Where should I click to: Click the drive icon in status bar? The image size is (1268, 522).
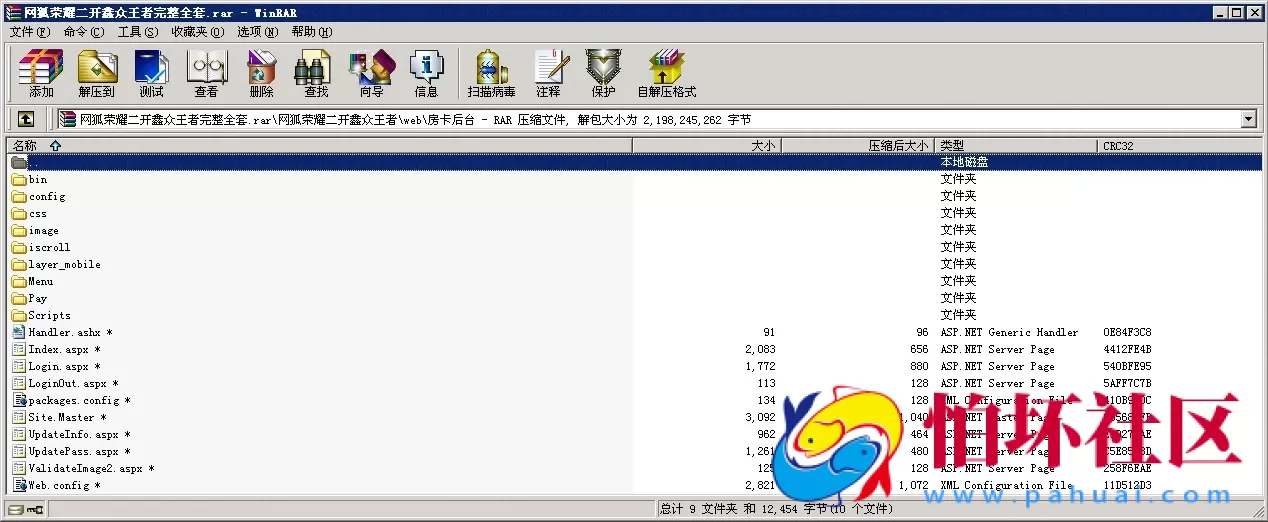[15, 509]
